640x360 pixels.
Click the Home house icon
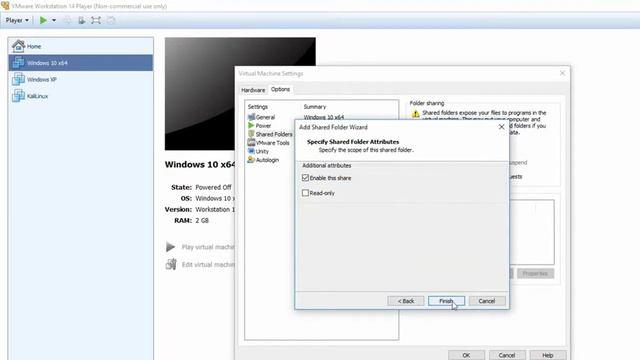(x=18, y=46)
